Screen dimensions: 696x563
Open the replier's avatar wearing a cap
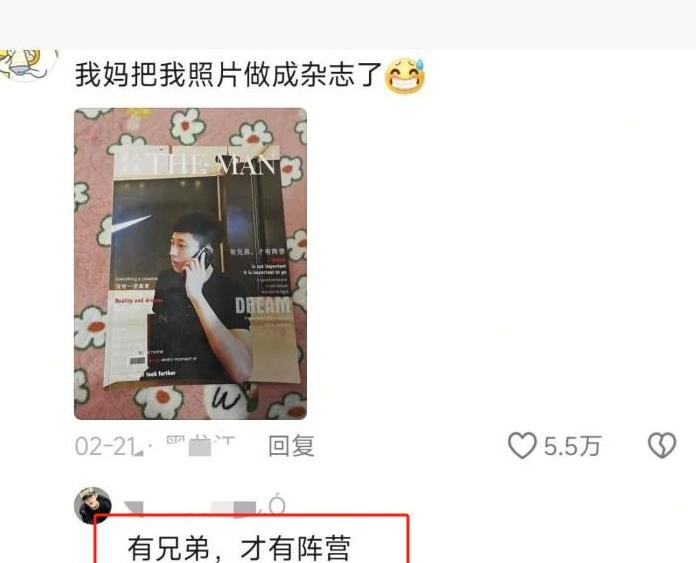(93, 506)
